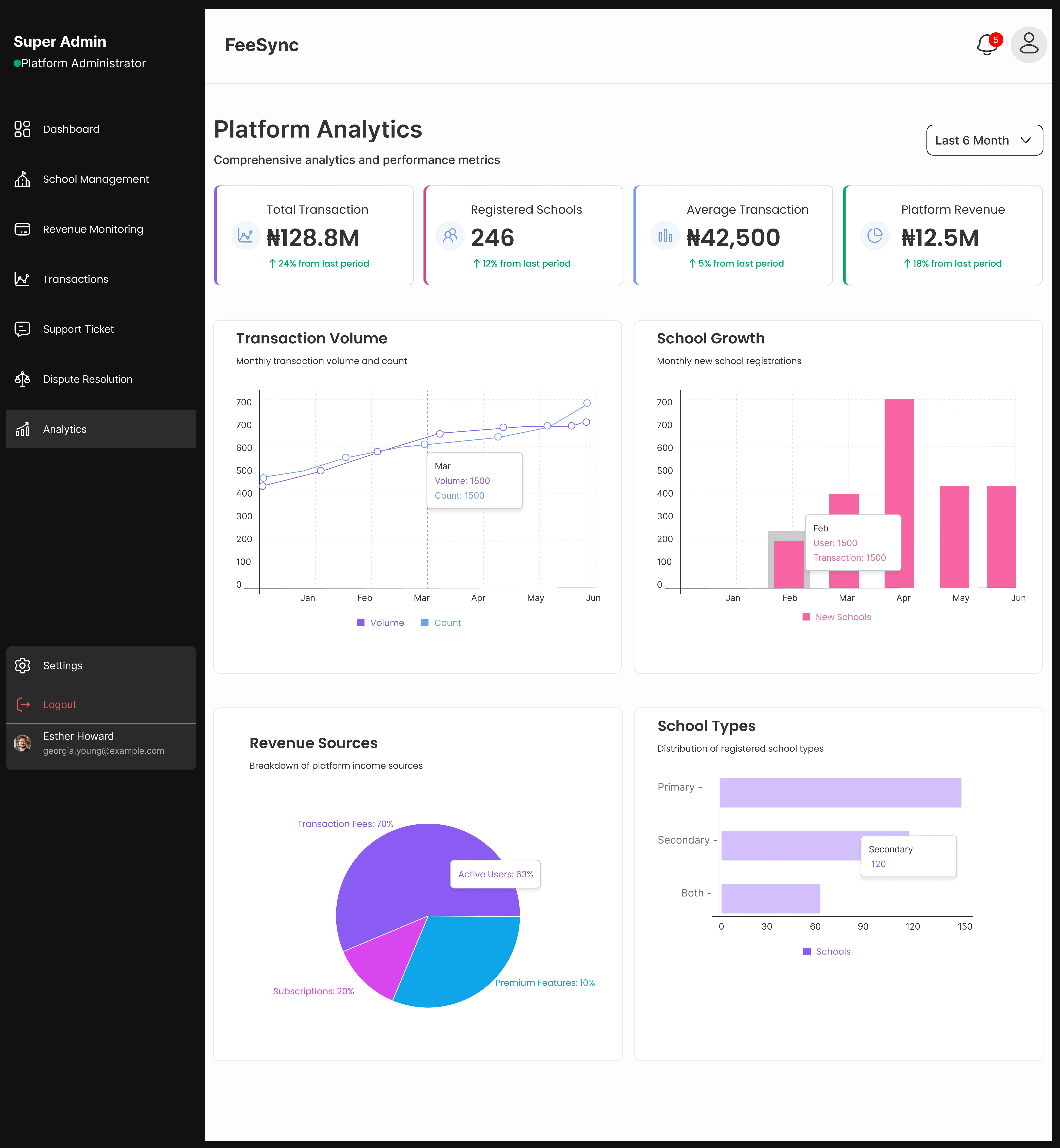1060x1148 pixels.
Task: Click Esther Howard's profile photo
Action: 22,743
